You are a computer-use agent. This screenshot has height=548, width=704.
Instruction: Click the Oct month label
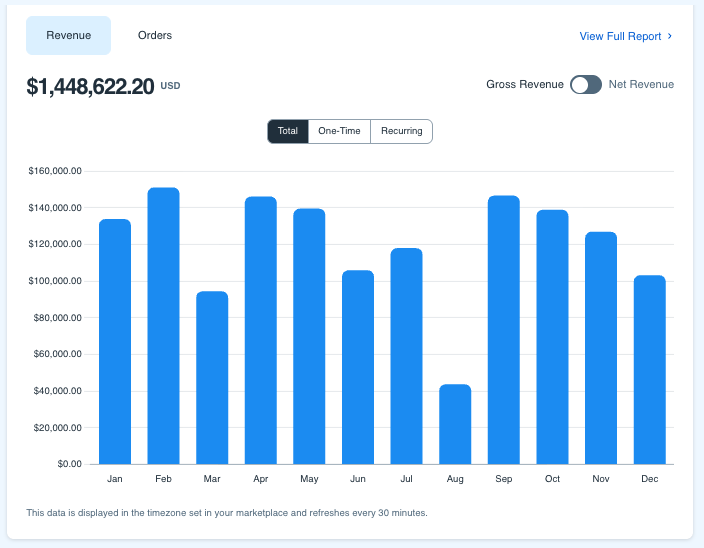pyautogui.click(x=552, y=479)
